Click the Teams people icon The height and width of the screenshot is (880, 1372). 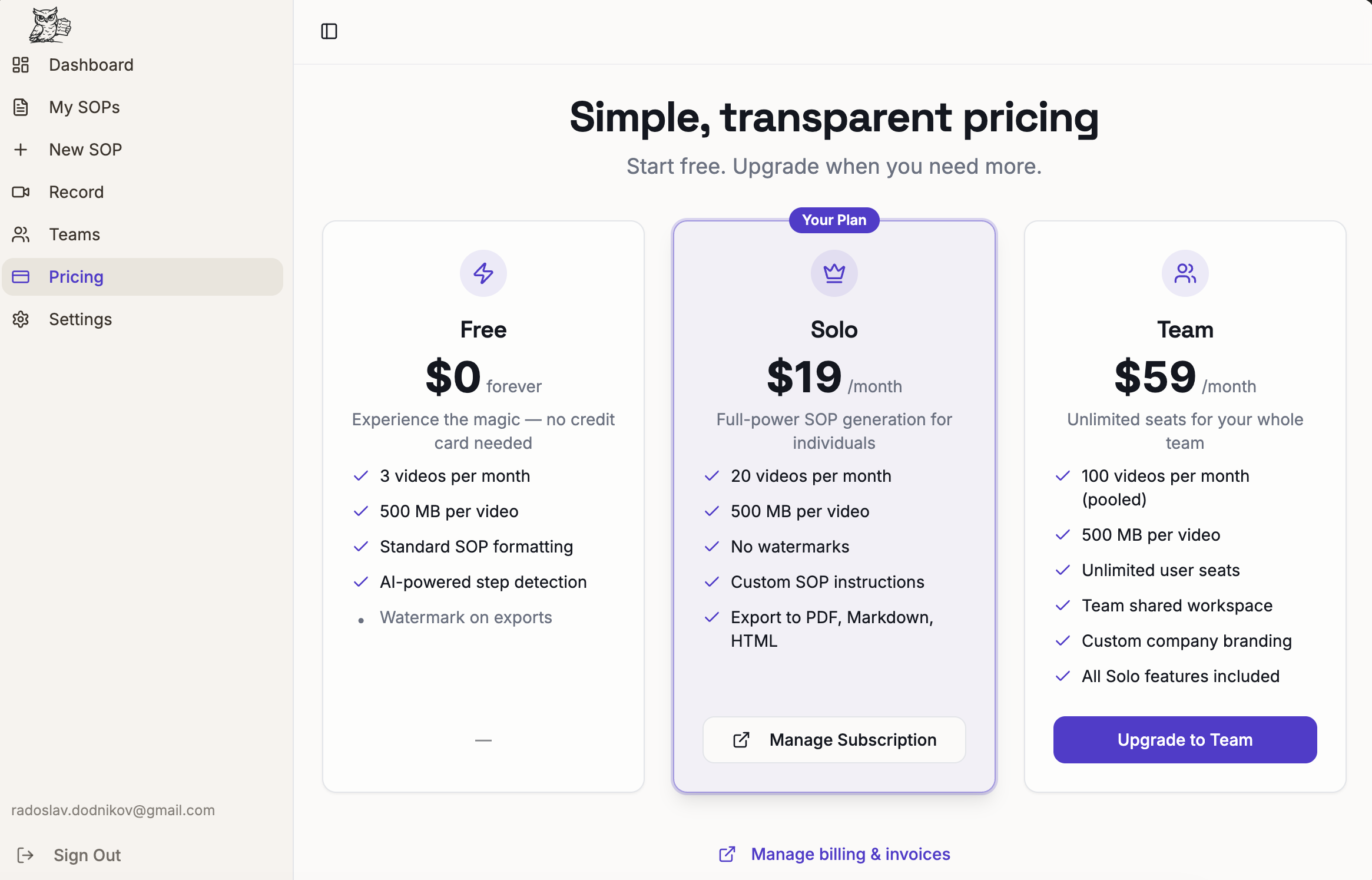[x=21, y=234]
